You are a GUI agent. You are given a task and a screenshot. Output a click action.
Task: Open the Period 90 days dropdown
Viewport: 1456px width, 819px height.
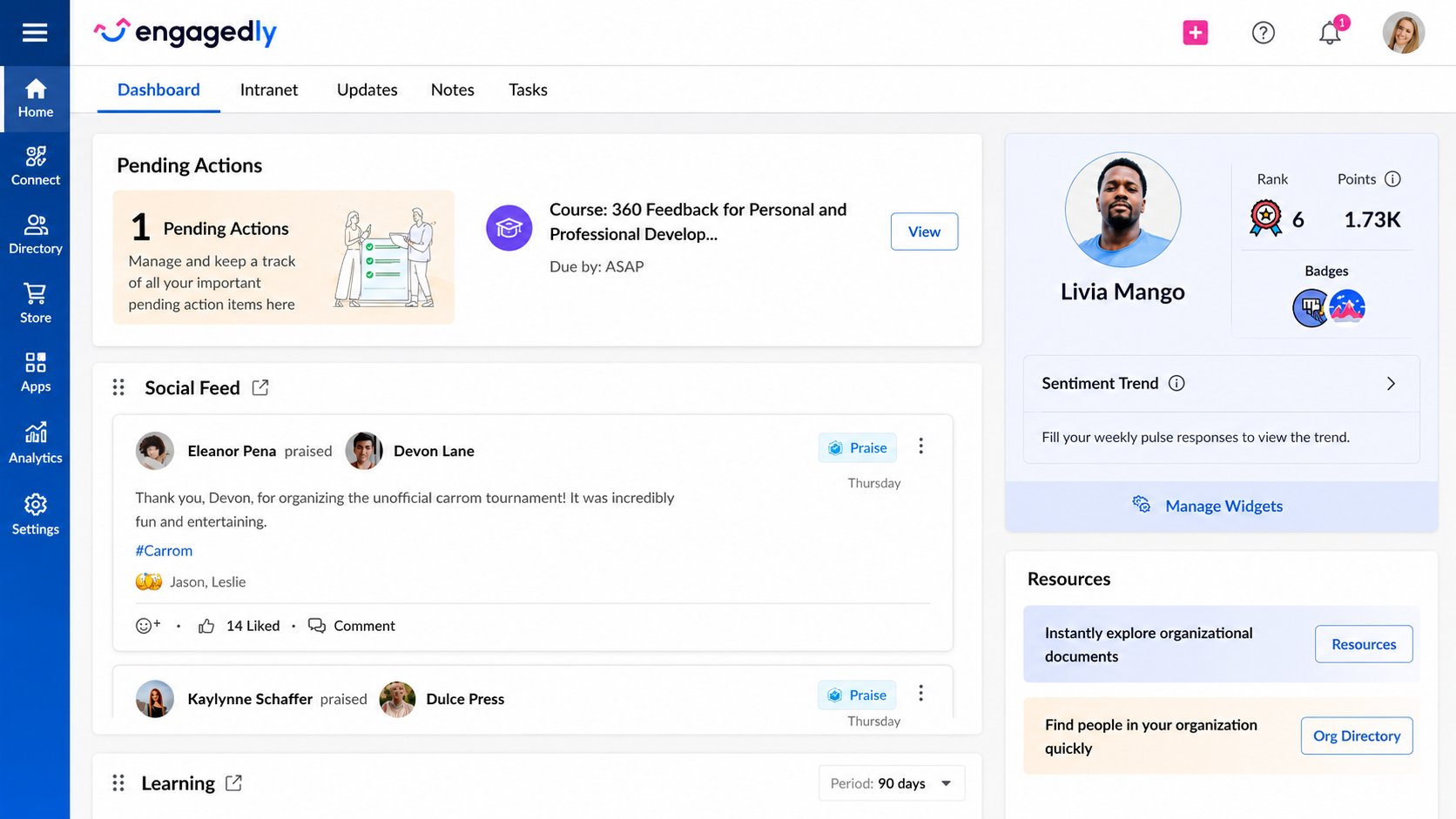(x=891, y=783)
